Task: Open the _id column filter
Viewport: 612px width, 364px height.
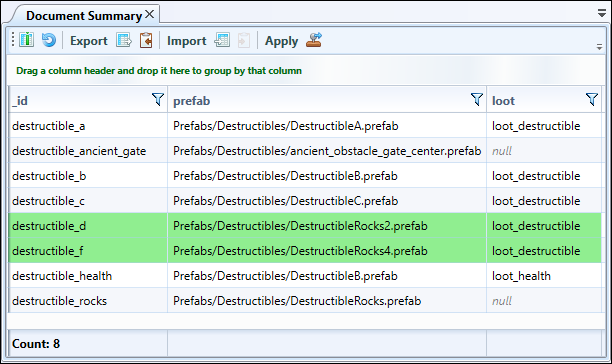Action: 158,99
